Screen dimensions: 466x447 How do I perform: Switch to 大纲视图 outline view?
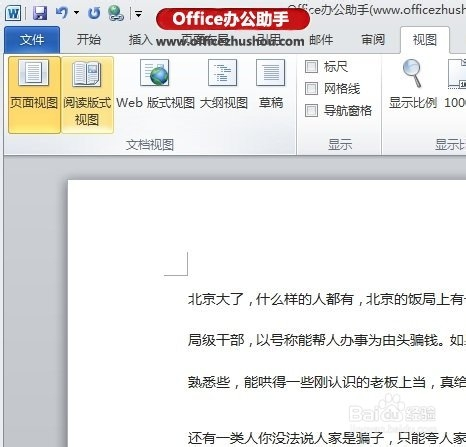224,85
